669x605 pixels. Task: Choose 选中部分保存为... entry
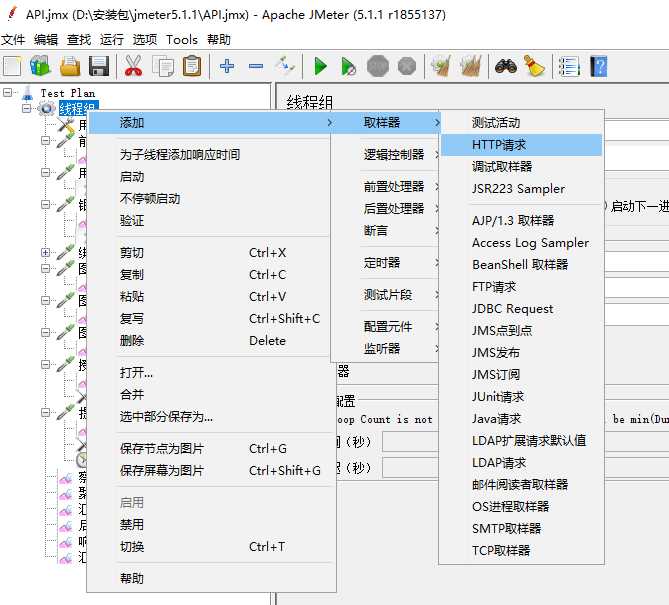click(211, 416)
